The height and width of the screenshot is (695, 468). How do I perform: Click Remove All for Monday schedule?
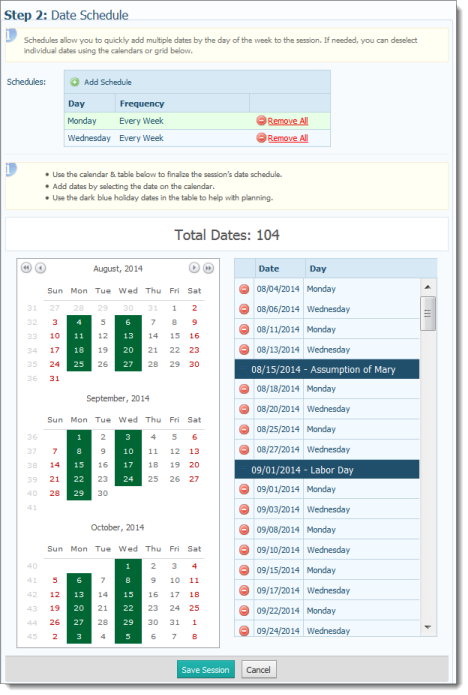click(x=288, y=121)
